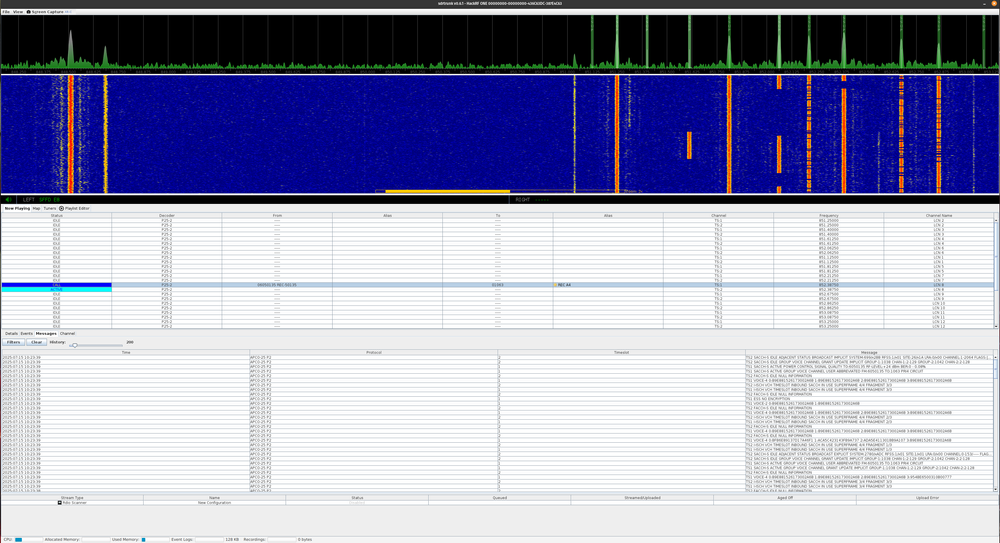Click the Streamed/Uploaded column header
The width and height of the screenshot is (1000, 543).
642,498
